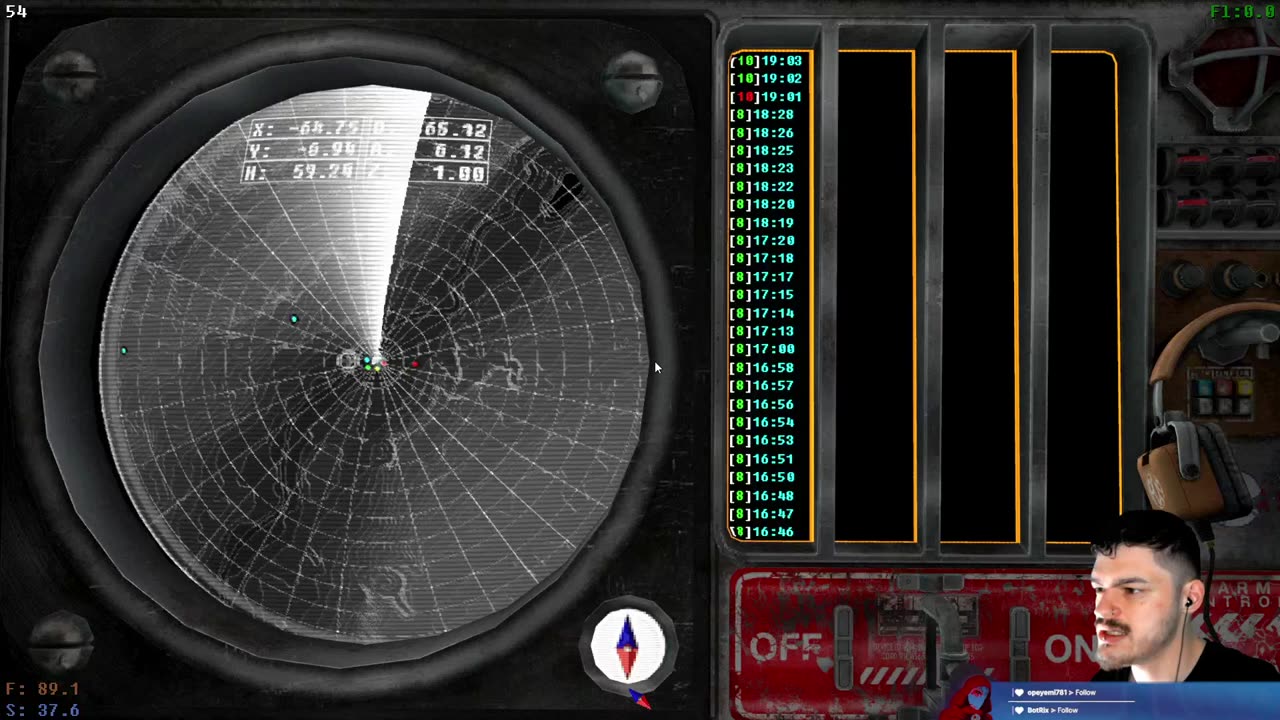Select signal entry [8]16:53
The height and width of the screenshot is (720, 1280).
764,440
